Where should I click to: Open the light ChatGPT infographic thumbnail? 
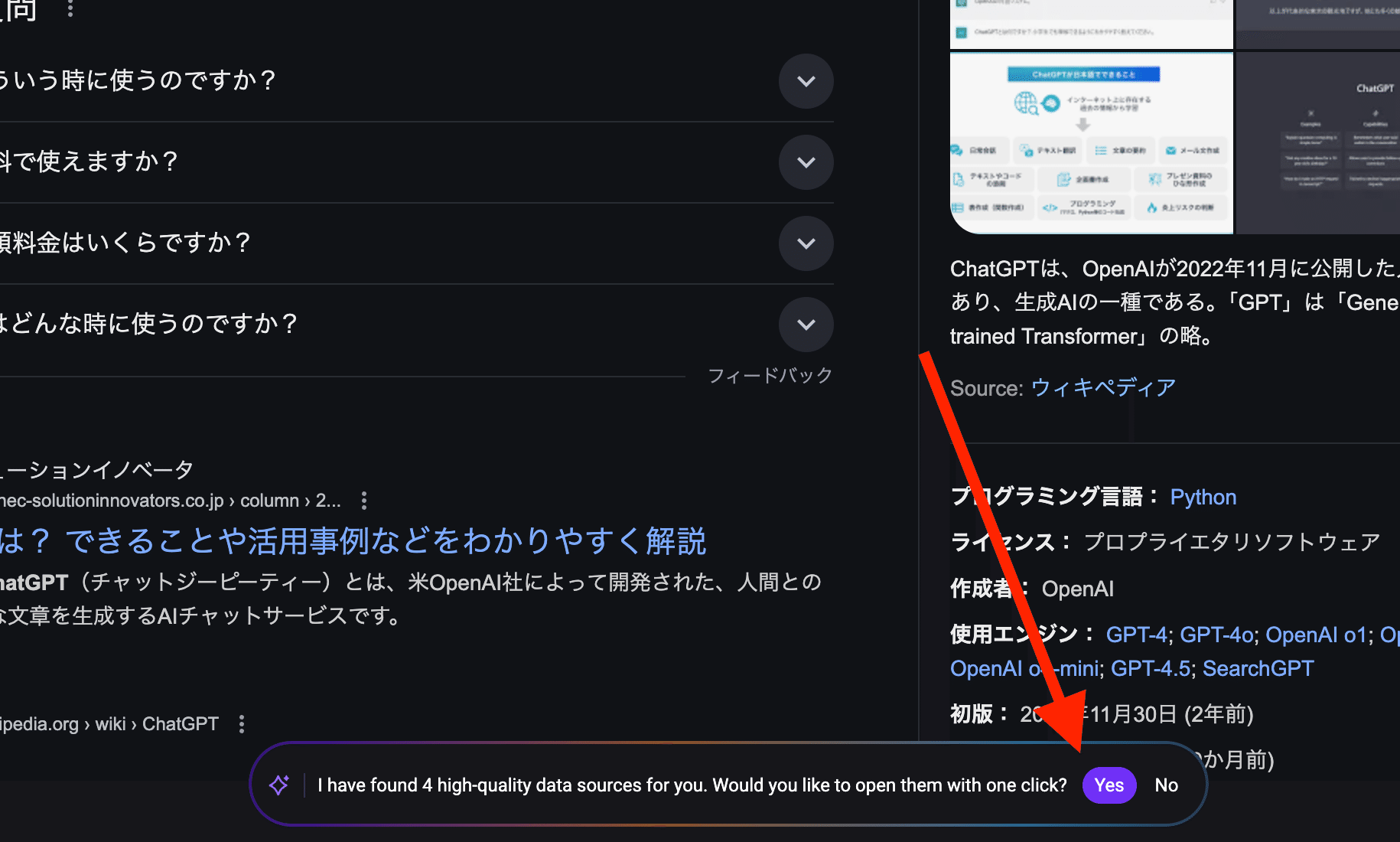pyautogui.click(x=1091, y=142)
